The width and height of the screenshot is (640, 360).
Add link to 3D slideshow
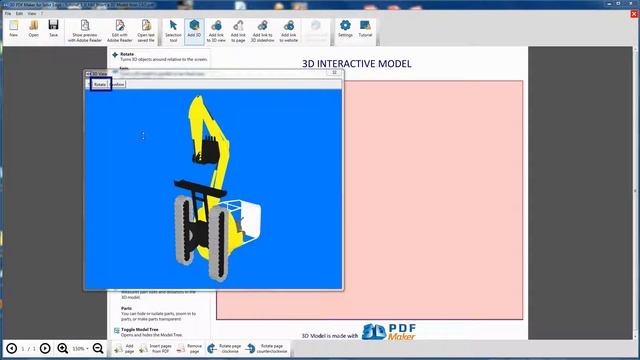point(262,31)
